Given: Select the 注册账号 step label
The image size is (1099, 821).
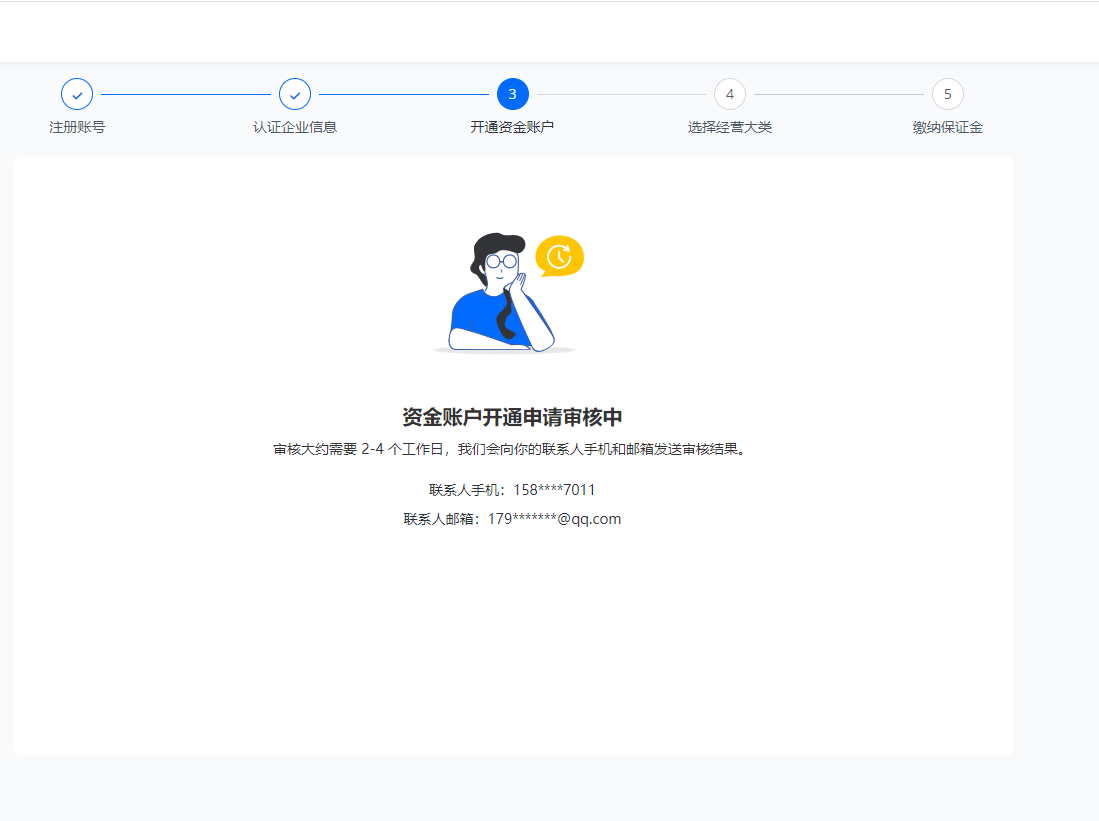Looking at the screenshot, I should click(x=77, y=127).
